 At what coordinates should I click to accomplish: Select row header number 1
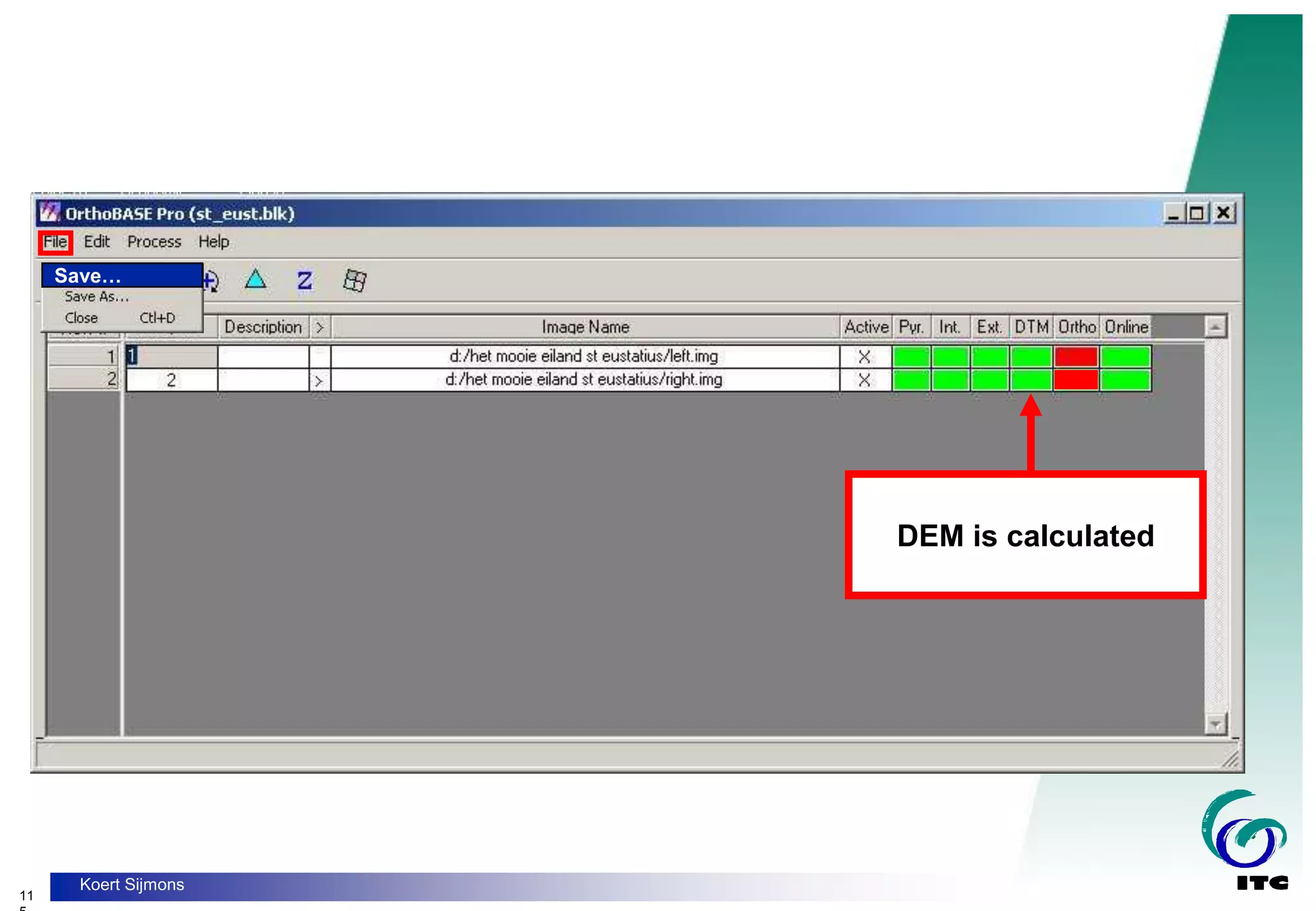pyautogui.click(x=84, y=357)
